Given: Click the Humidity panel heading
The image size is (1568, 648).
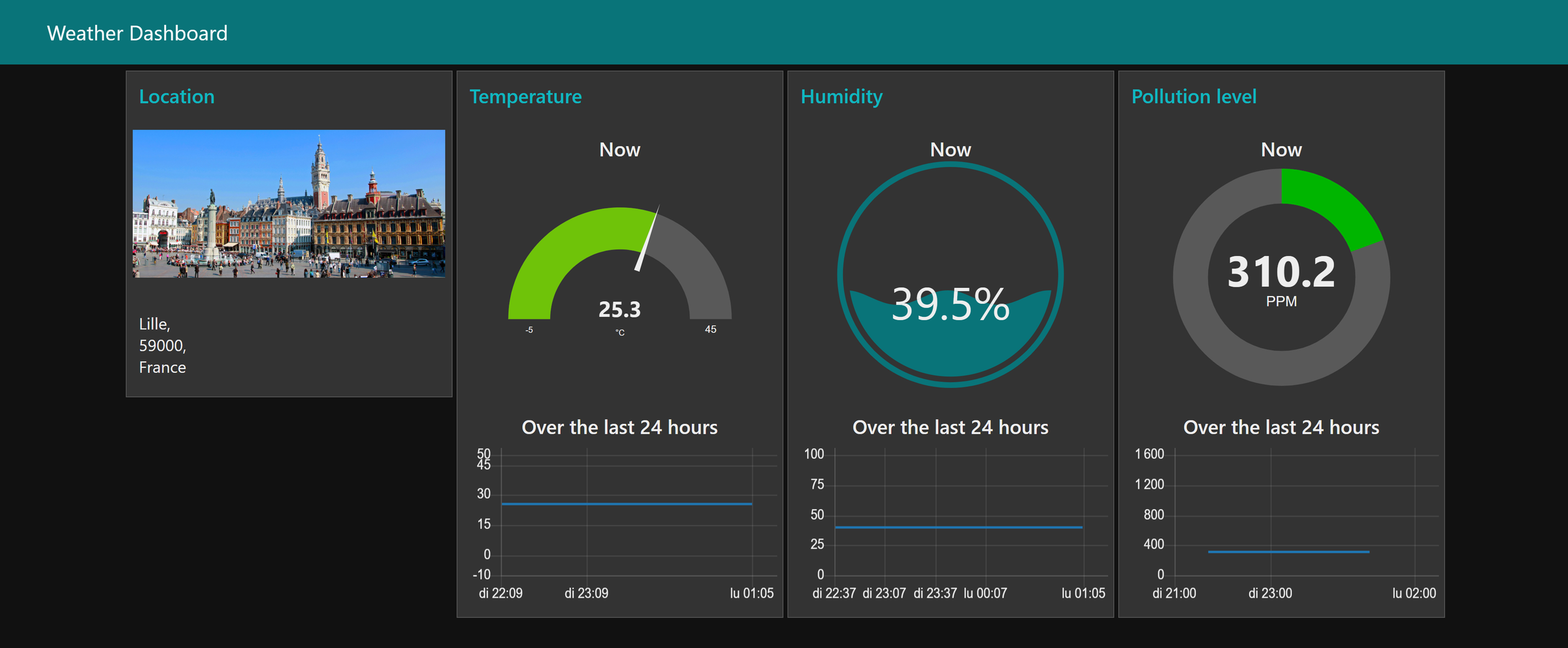Looking at the screenshot, I should tap(841, 97).
